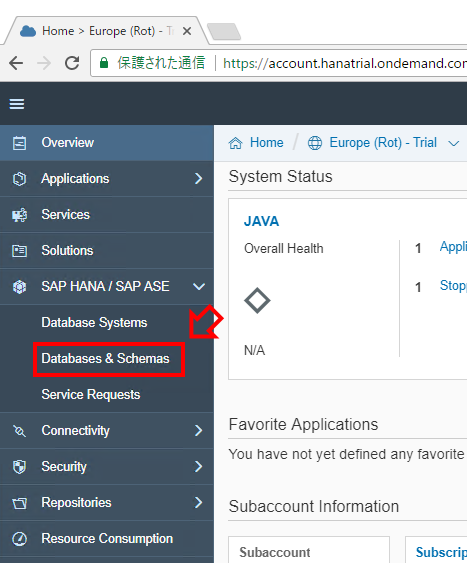The height and width of the screenshot is (563, 467).
Task: Click the Connectivity plug icon
Action: (x=19, y=431)
